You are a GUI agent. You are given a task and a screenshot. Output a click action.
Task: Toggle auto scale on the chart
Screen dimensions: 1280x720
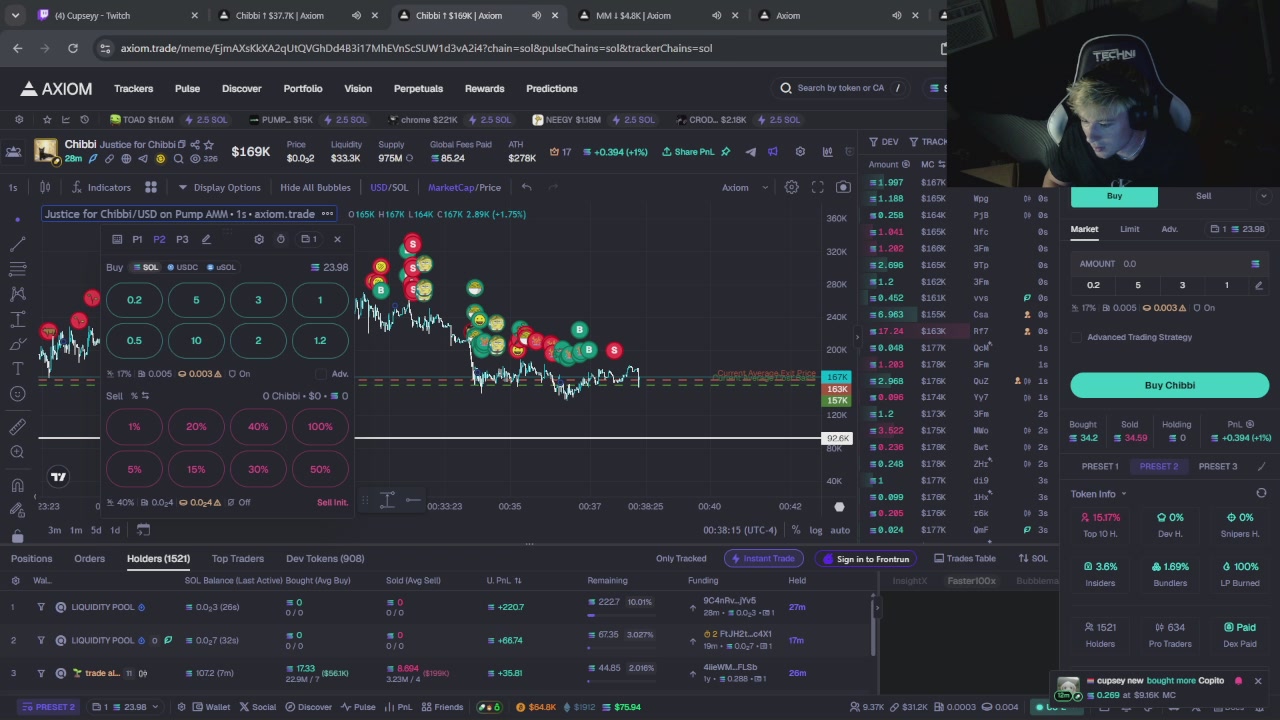pos(840,530)
